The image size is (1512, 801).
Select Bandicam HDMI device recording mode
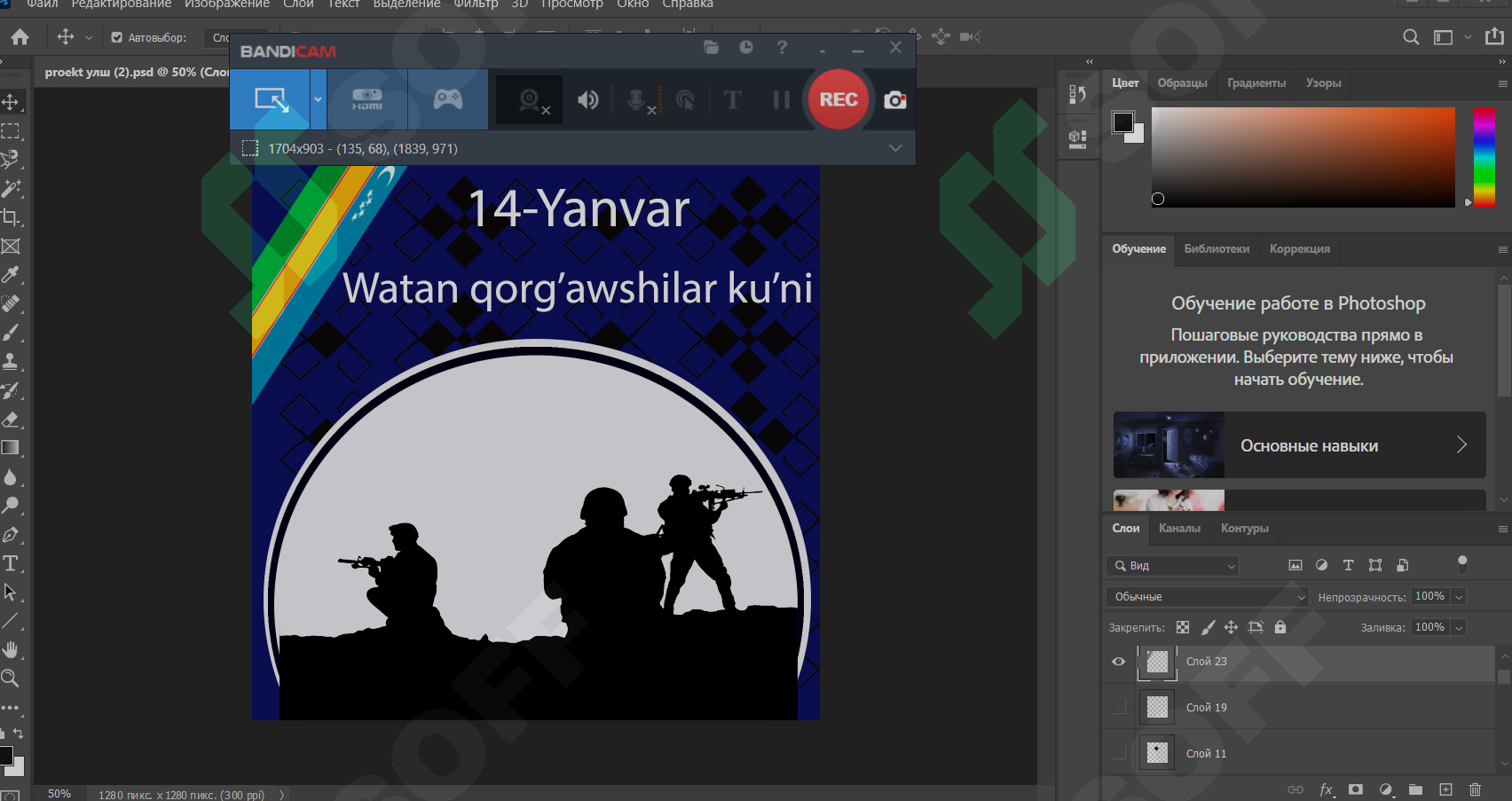pyautogui.click(x=367, y=99)
